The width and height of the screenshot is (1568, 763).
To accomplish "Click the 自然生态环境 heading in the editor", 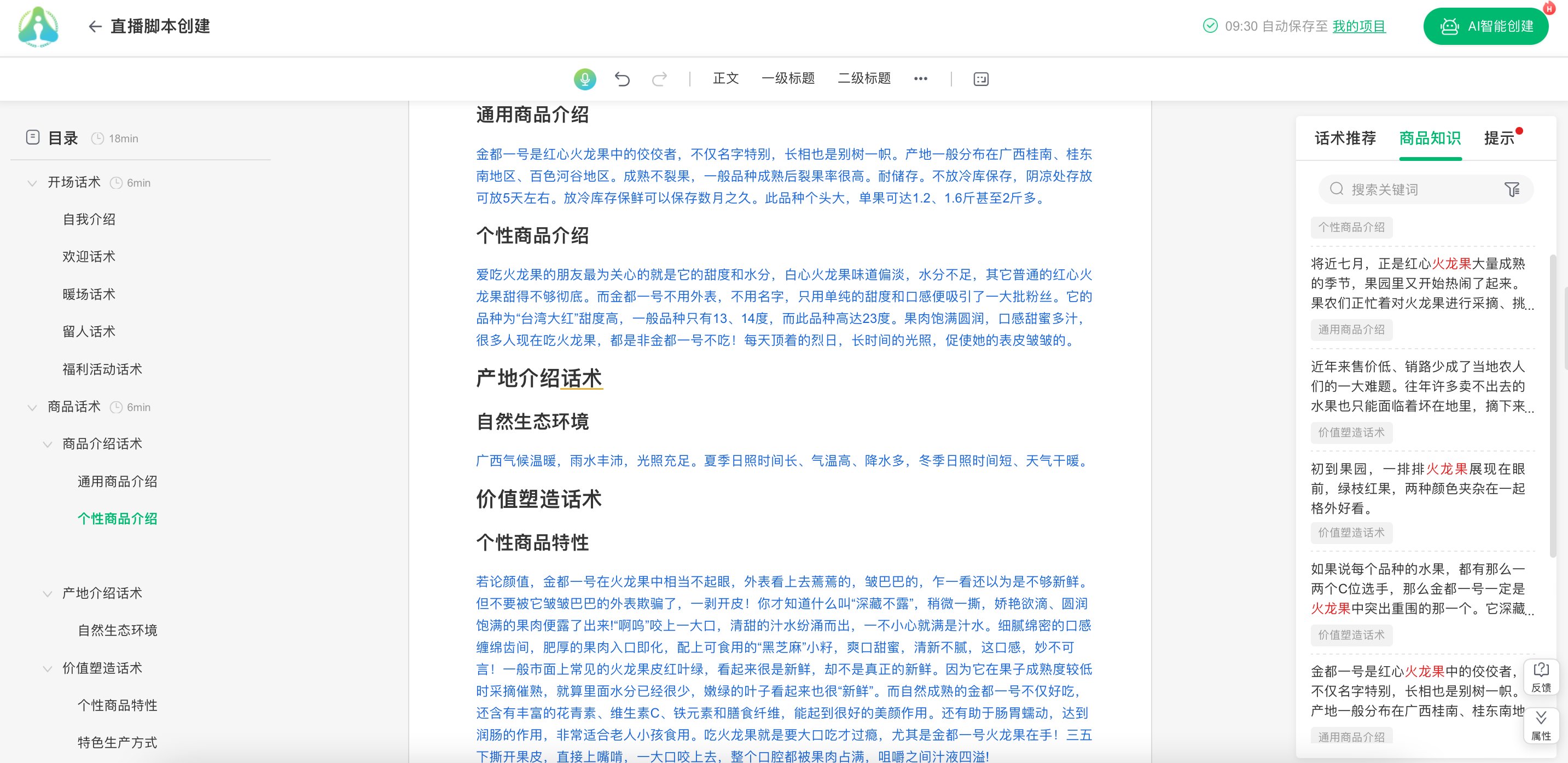I will click(532, 421).
